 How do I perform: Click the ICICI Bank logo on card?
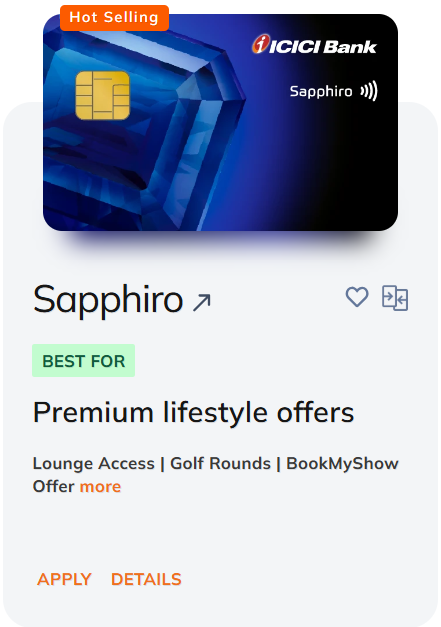[x=314, y=44]
